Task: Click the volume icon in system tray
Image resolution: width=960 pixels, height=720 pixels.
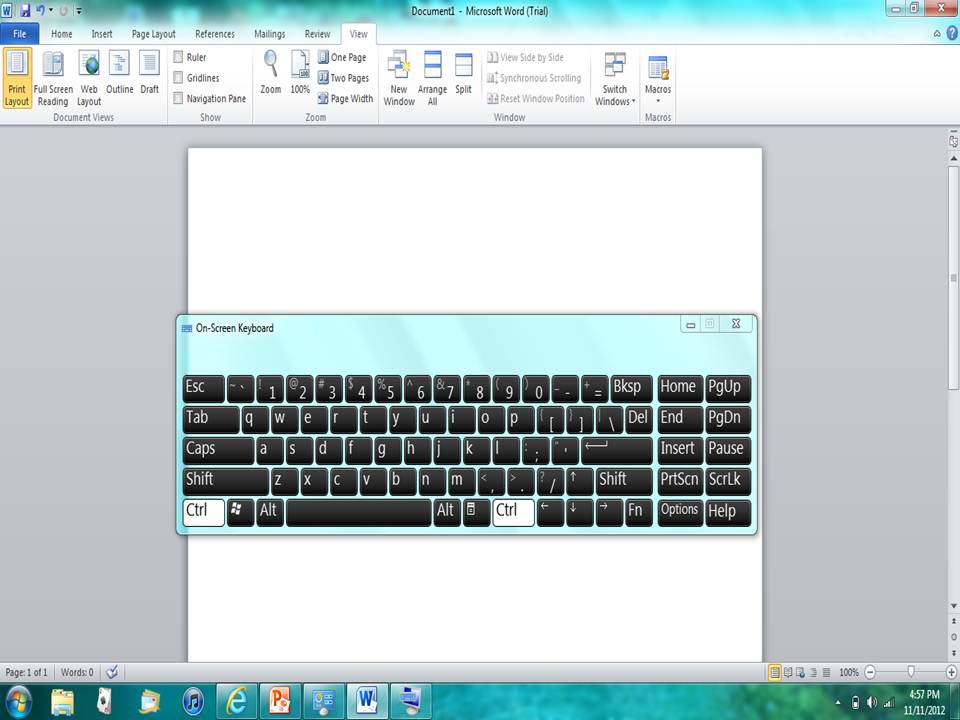Action: tap(871, 702)
